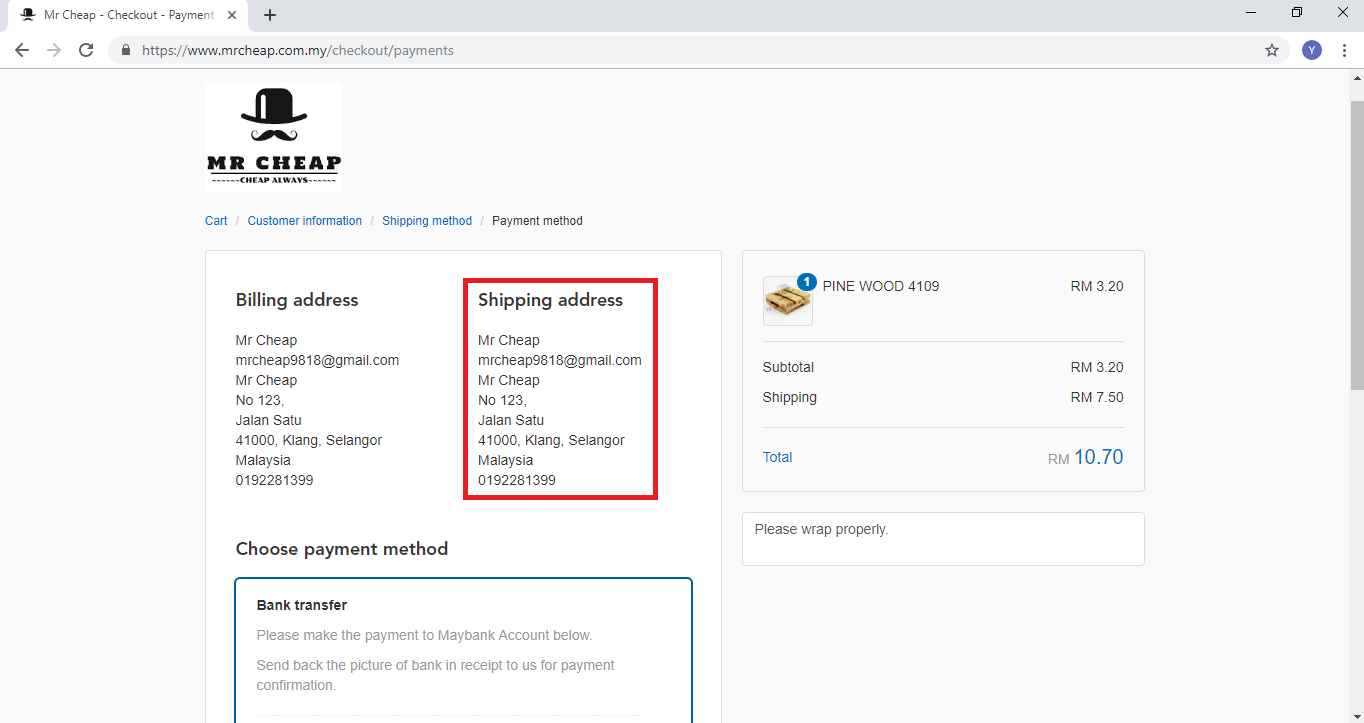Click the browser forward arrow
Viewport: 1364px width, 723px height.
coord(54,50)
